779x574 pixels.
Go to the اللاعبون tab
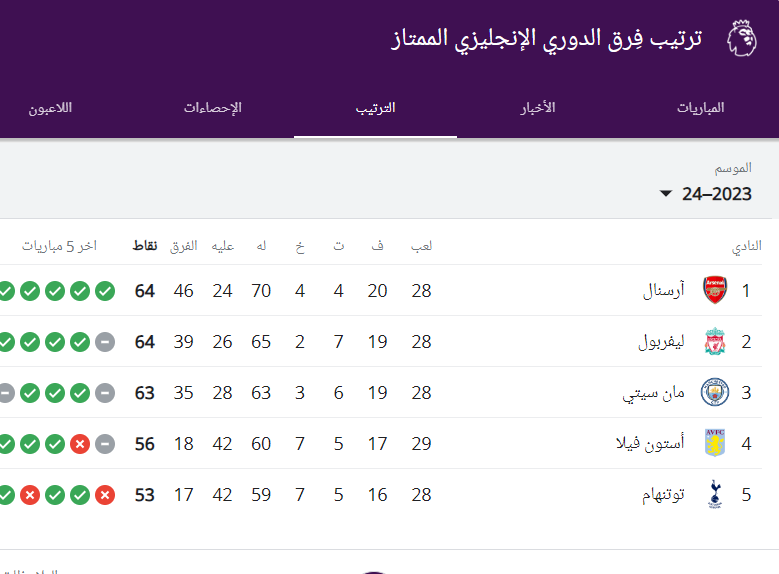(50, 107)
